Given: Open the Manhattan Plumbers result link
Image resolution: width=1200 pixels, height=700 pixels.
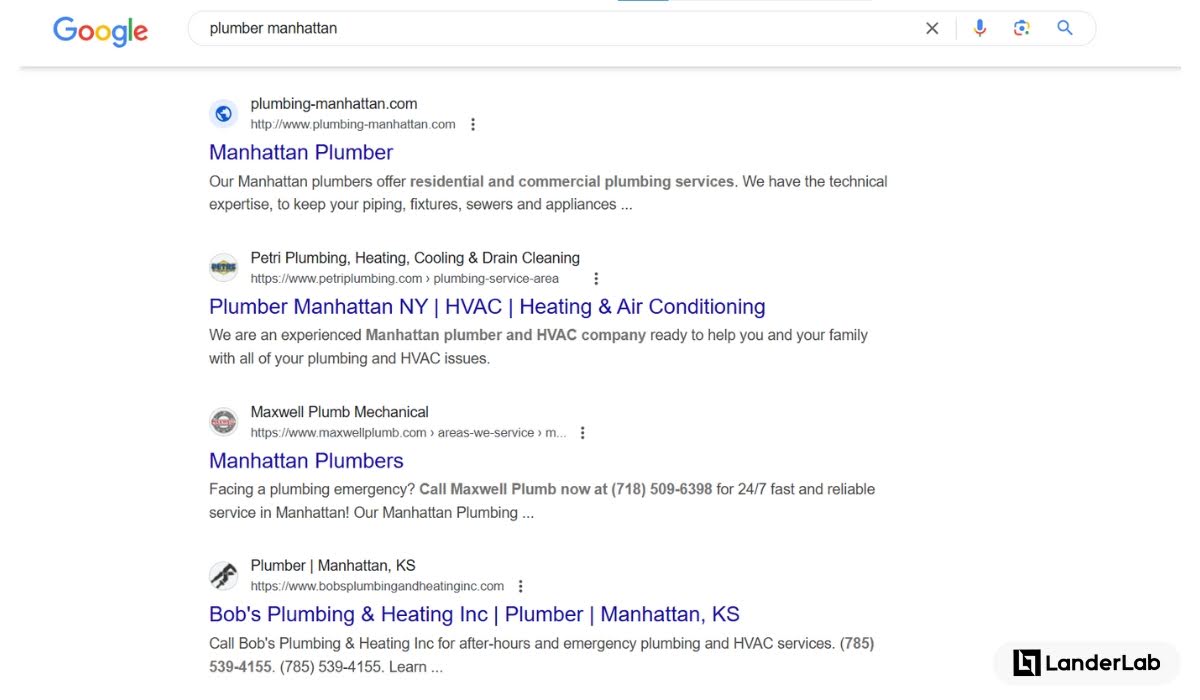Looking at the screenshot, I should 306,460.
